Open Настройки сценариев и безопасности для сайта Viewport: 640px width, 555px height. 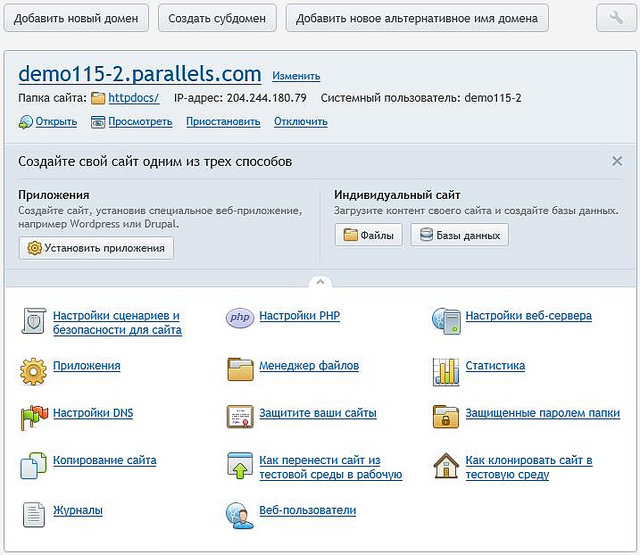(118, 323)
